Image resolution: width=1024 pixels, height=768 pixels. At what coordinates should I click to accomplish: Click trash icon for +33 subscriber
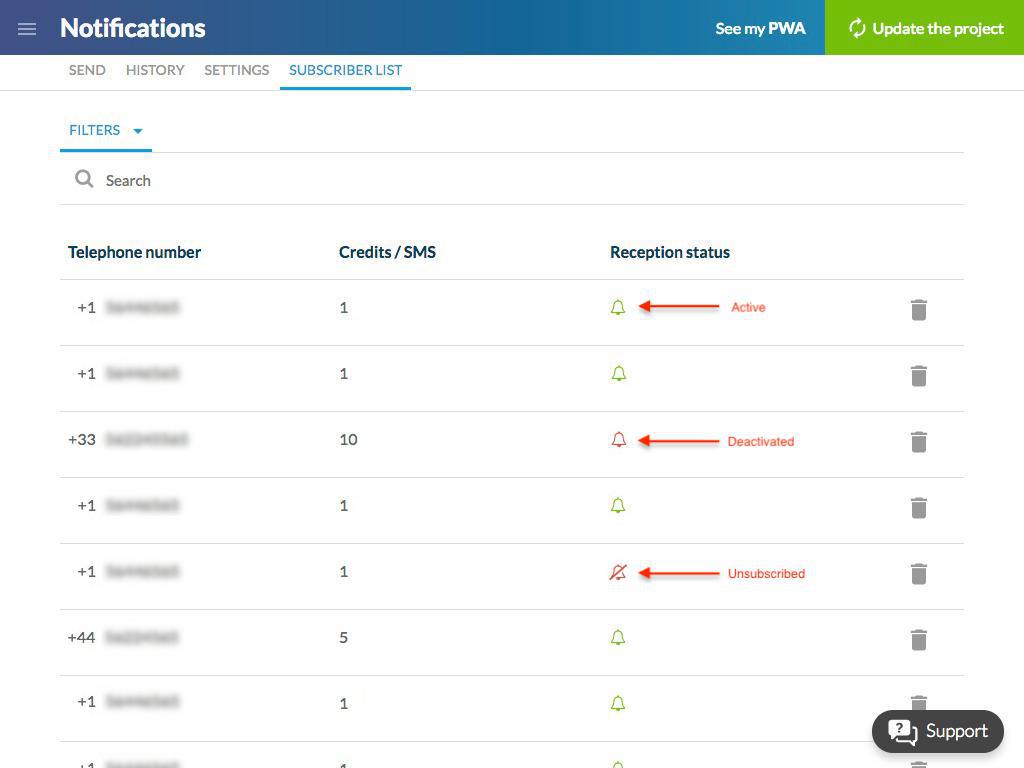(918, 441)
